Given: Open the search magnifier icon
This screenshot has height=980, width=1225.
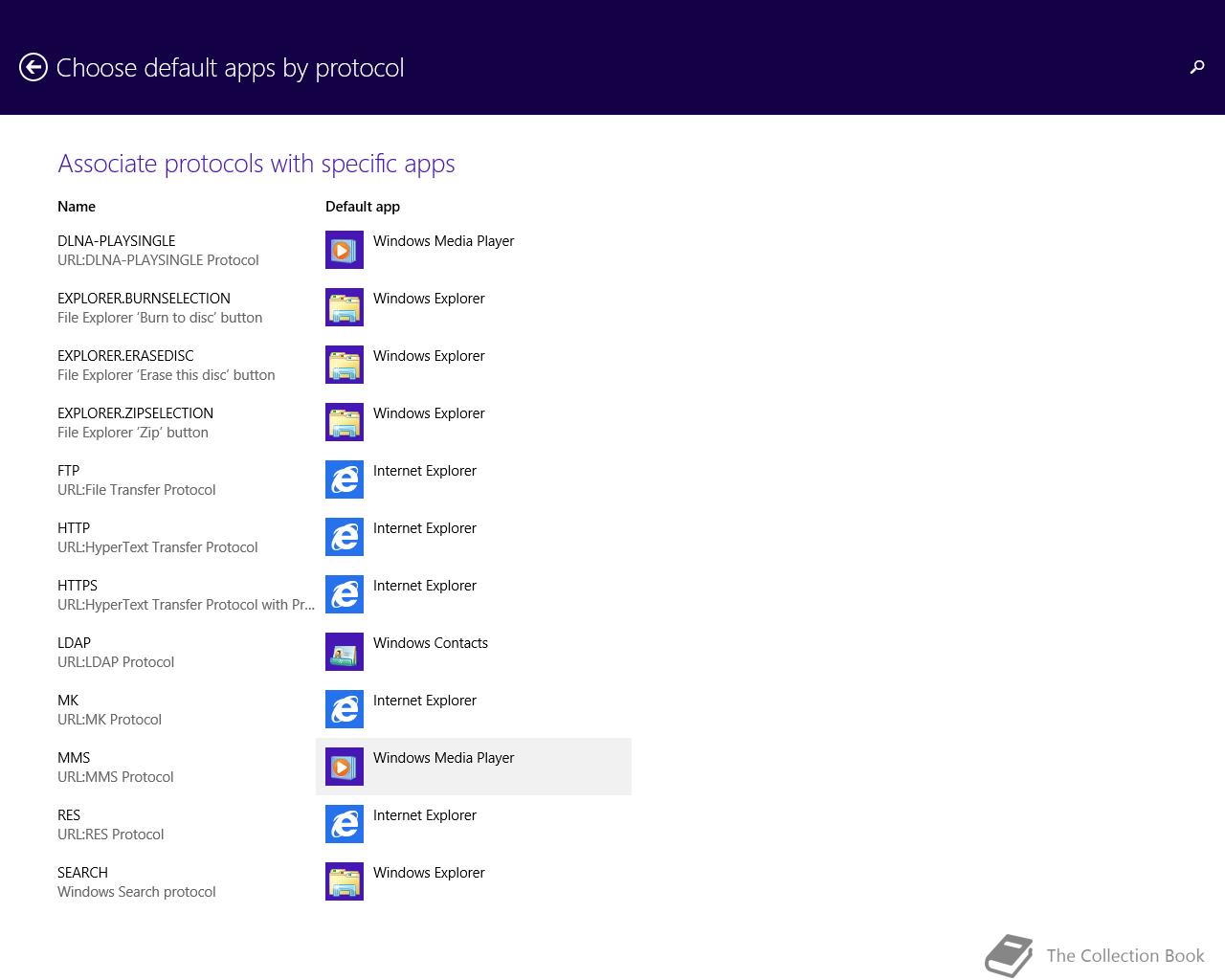Looking at the screenshot, I should pyautogui.click(x=1196, y=67).
